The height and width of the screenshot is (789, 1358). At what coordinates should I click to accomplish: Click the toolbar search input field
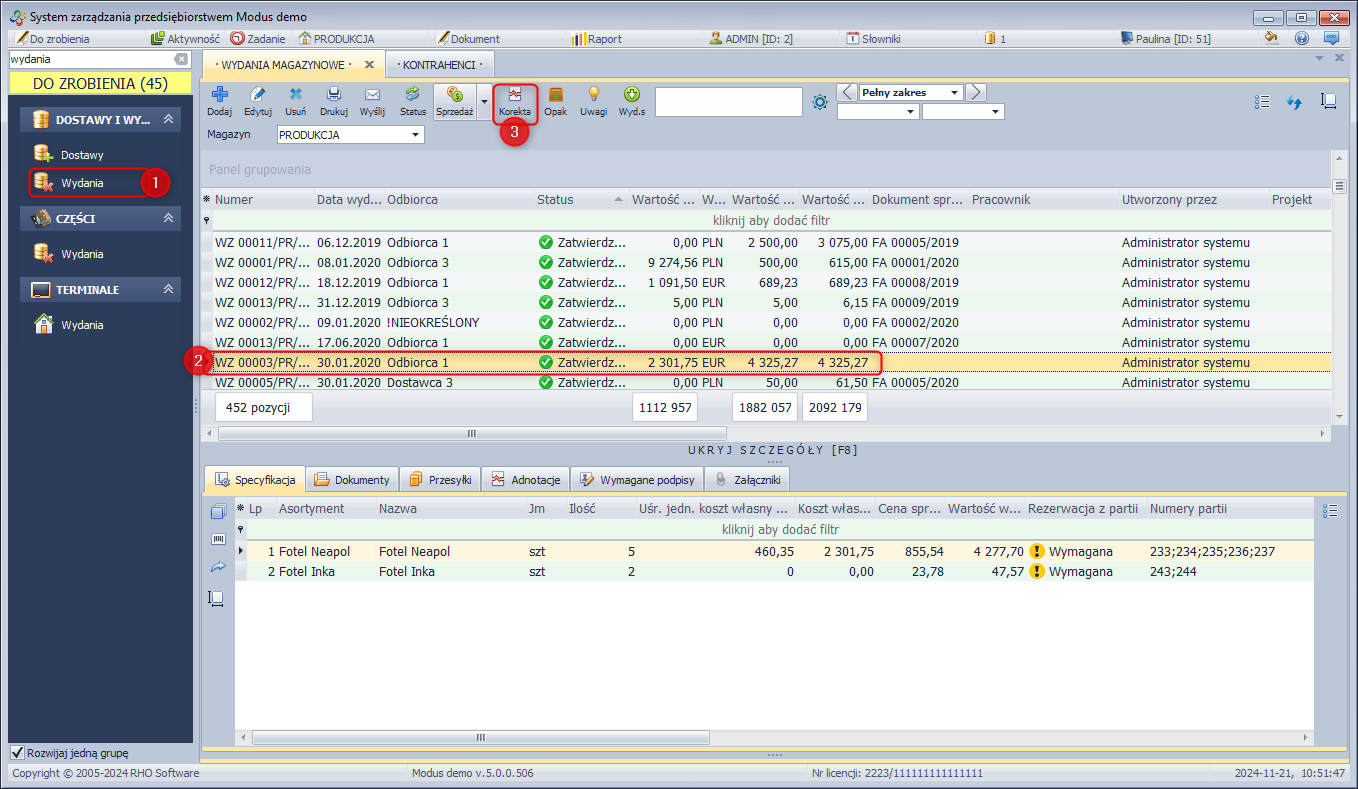pyautogui.click(x=728, y=102)
